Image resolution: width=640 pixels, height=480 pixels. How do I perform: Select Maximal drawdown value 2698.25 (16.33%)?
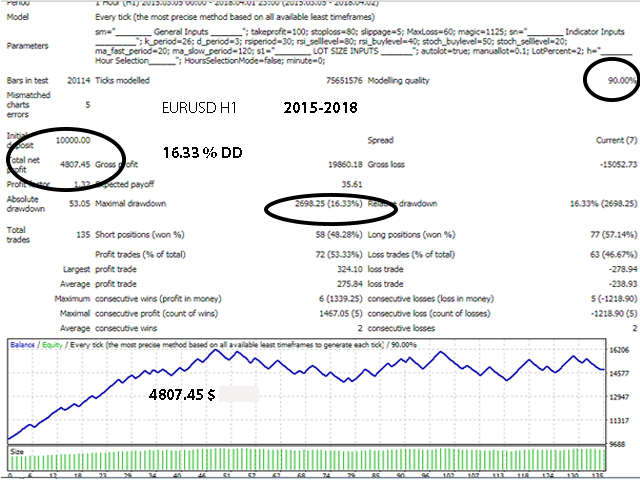pos(329,204)
